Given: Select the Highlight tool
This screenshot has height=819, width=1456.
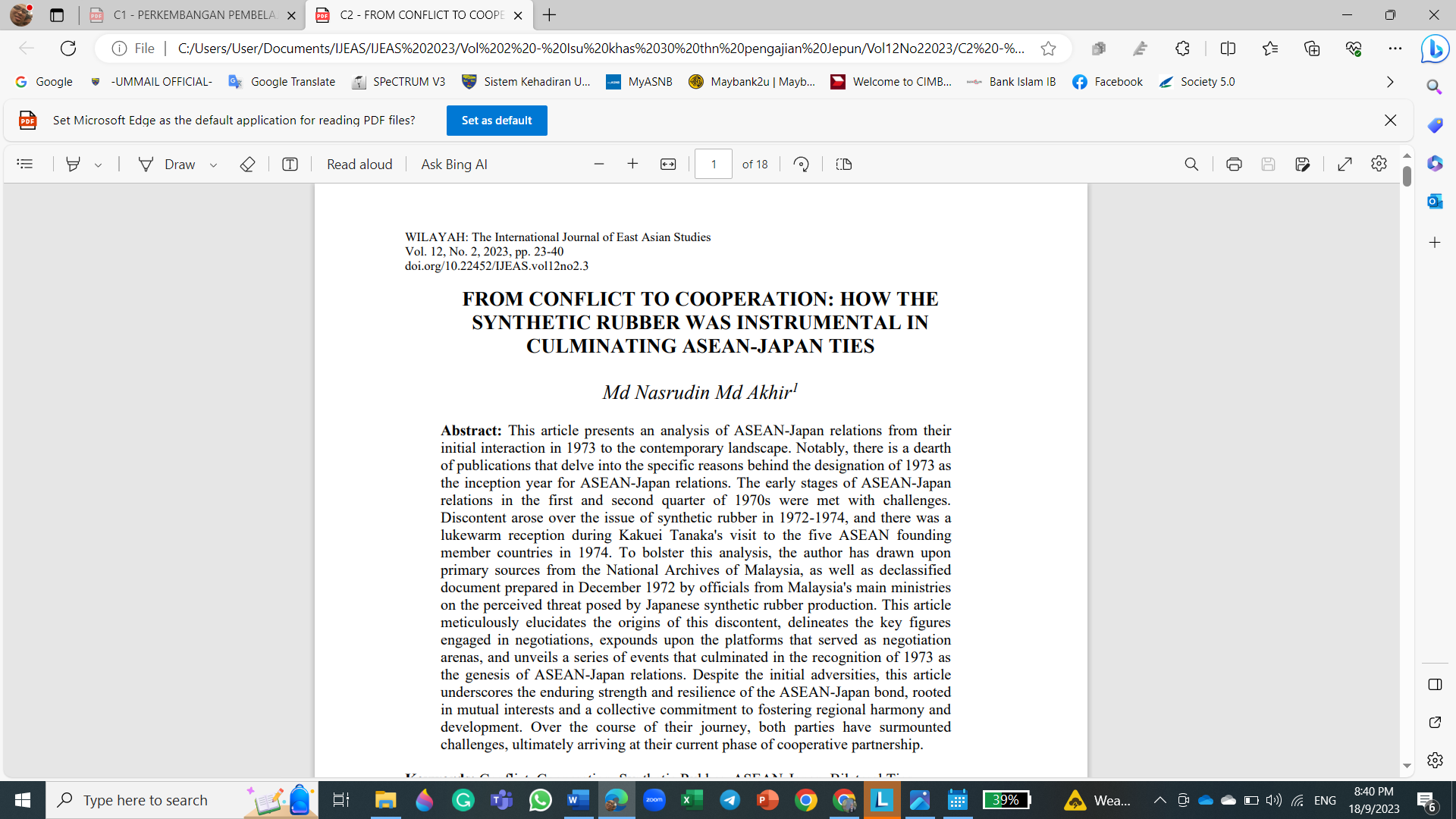Looking at the screenshot, I should point(73,164).
